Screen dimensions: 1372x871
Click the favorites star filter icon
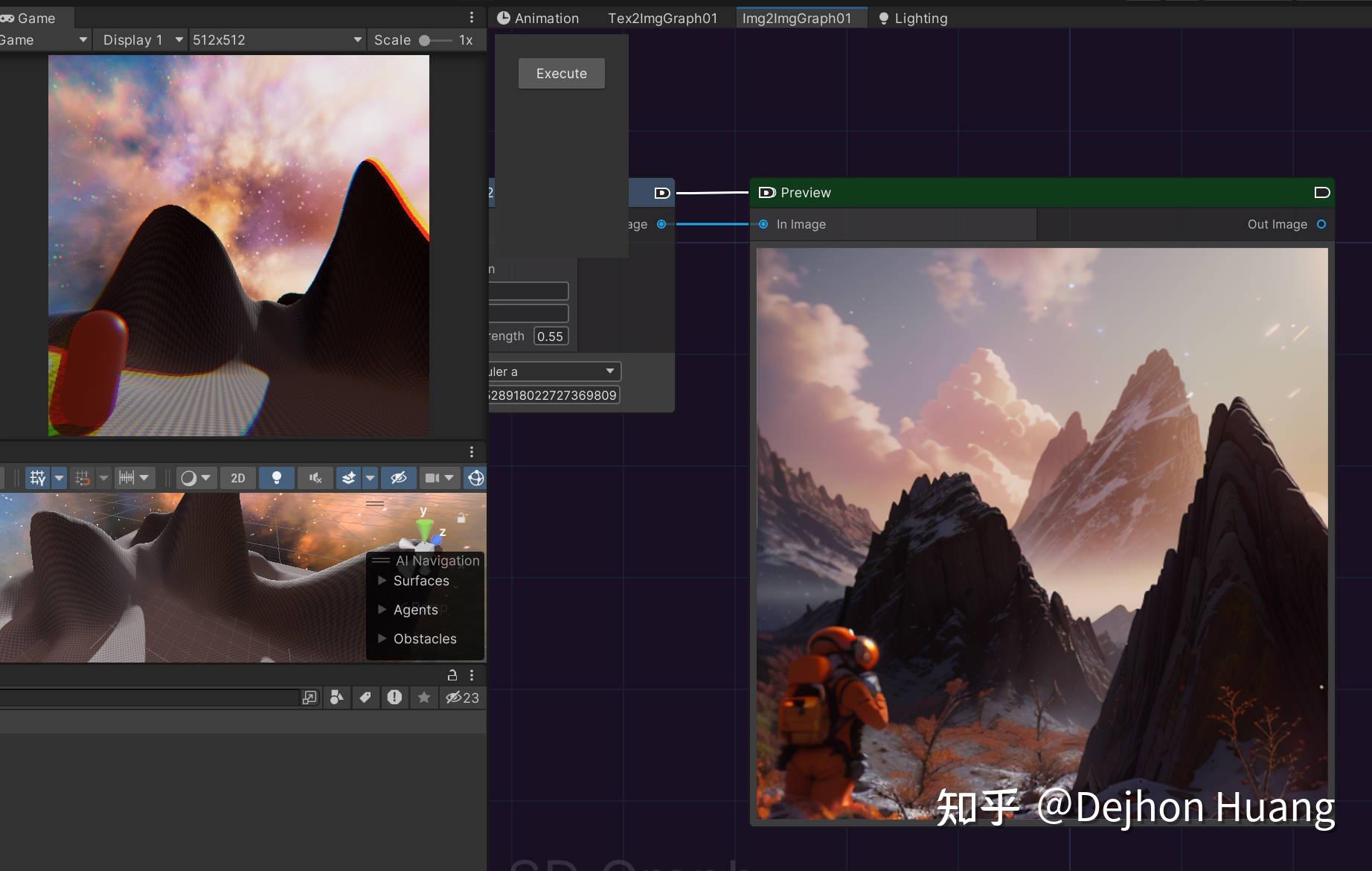[x=423, y=698]
